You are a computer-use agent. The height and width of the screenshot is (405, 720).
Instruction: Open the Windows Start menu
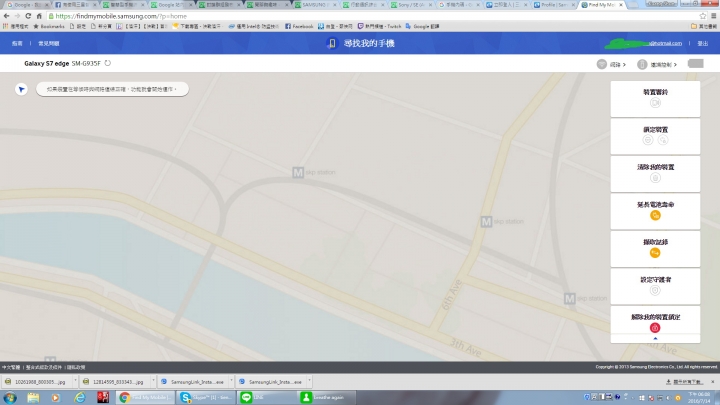[10, 398]
